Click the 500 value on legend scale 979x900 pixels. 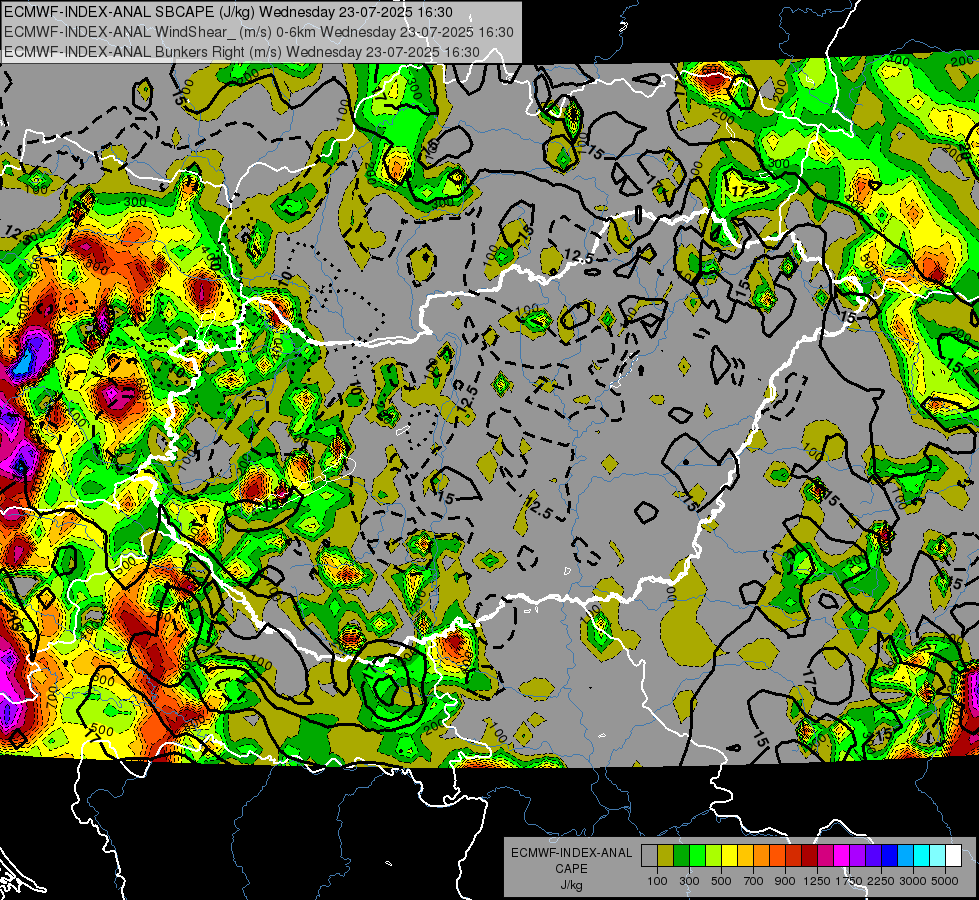point(721,881)
